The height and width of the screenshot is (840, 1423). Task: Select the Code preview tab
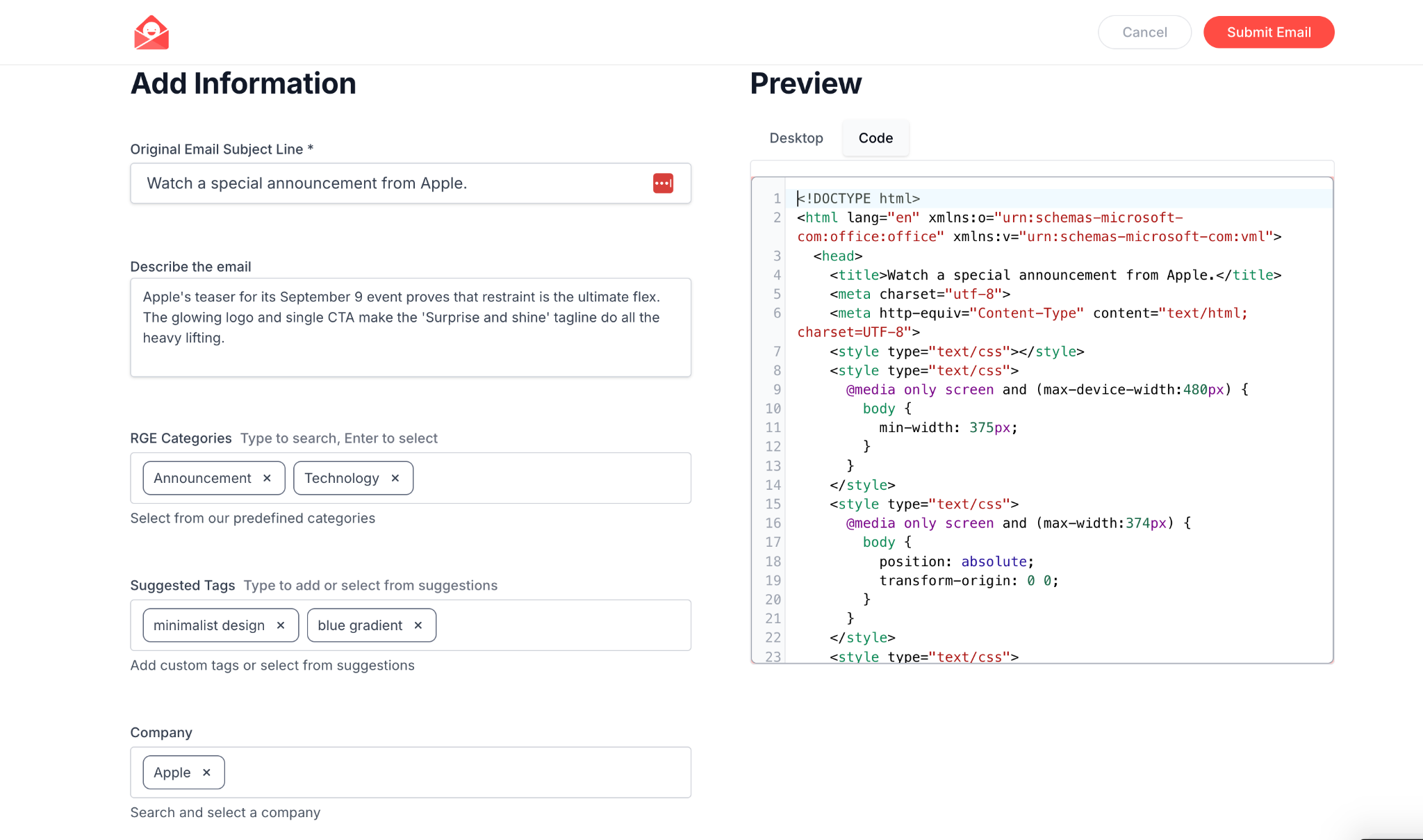click(x=875, y=138)
